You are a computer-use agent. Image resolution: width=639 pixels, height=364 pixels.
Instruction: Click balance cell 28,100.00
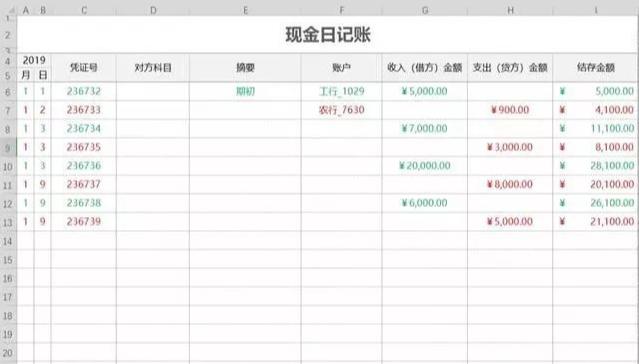coord(596,166)
